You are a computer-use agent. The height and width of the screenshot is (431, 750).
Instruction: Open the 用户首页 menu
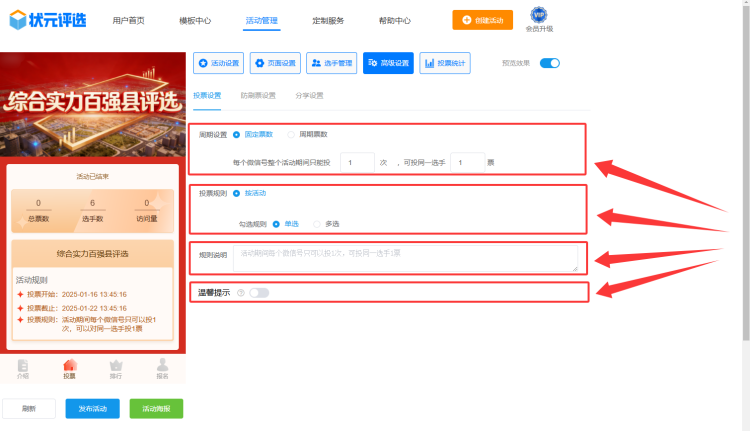129,21
